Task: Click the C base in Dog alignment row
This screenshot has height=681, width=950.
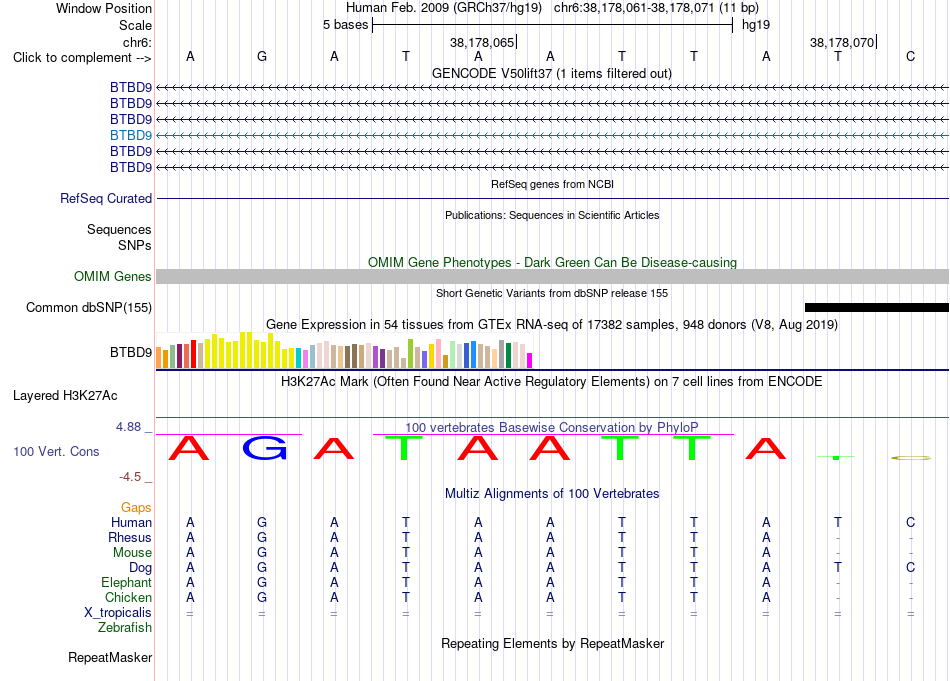Action: [x=910, y=567]
